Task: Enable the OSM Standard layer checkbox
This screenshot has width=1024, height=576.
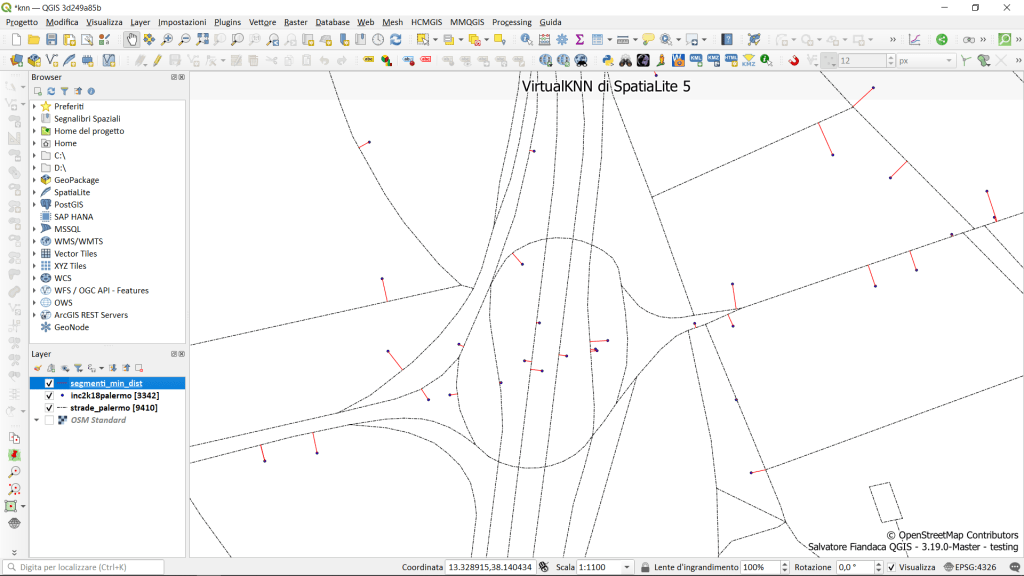Action: pyautogui.click(x=49, y=420)
